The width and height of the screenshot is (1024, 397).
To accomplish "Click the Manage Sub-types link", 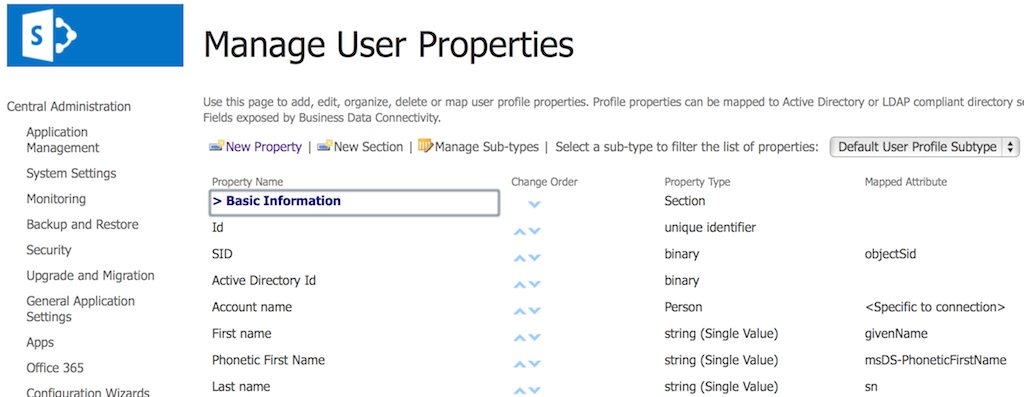I will 487,147.
